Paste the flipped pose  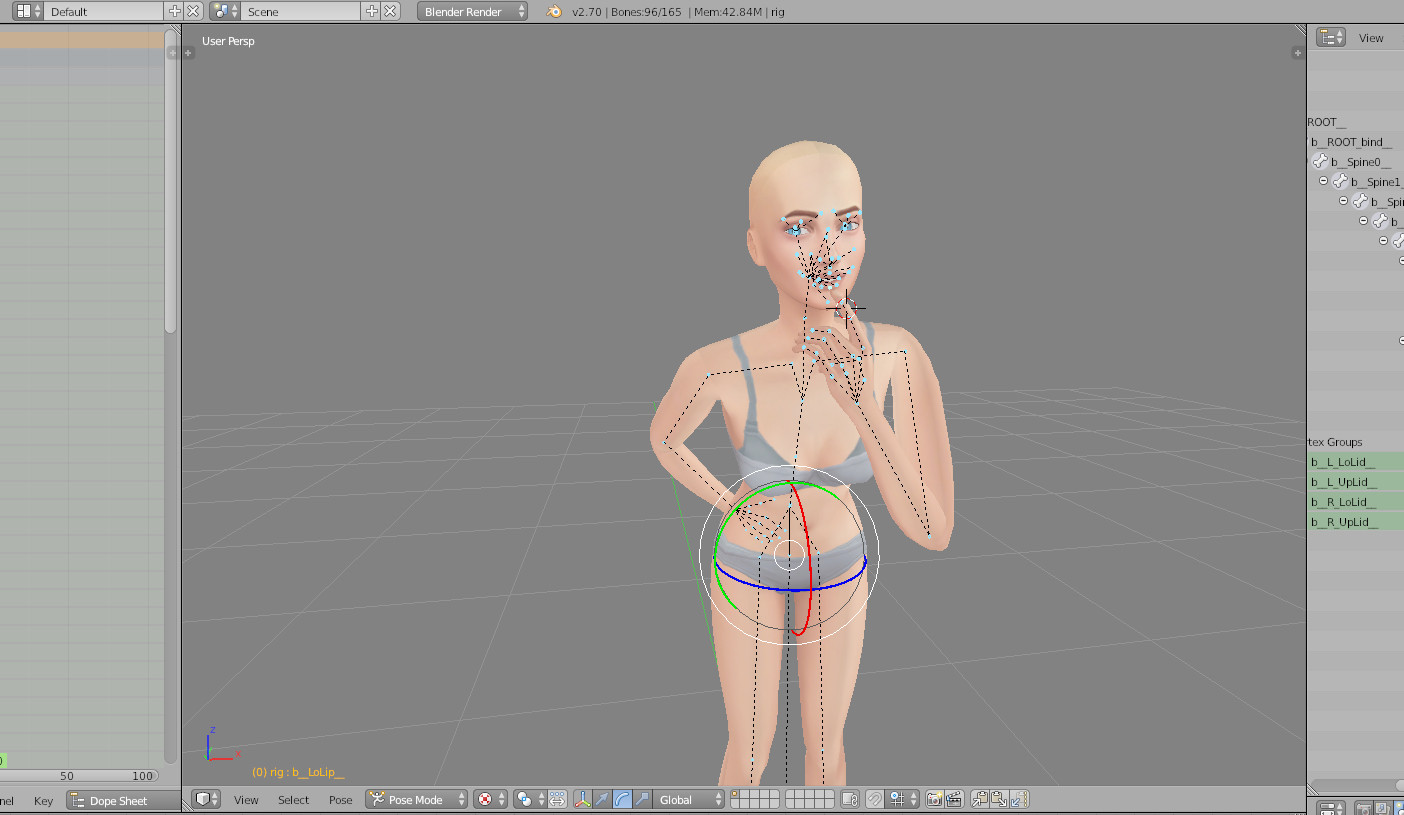point(1019,799)
